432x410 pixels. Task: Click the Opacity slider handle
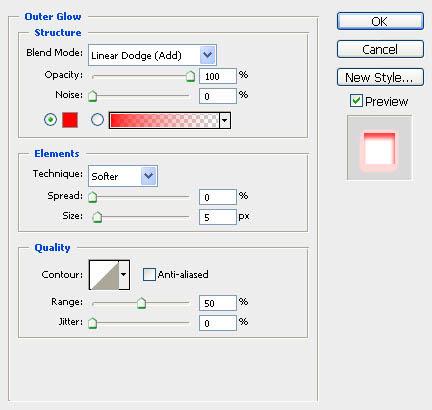click(x=190, y=76)
